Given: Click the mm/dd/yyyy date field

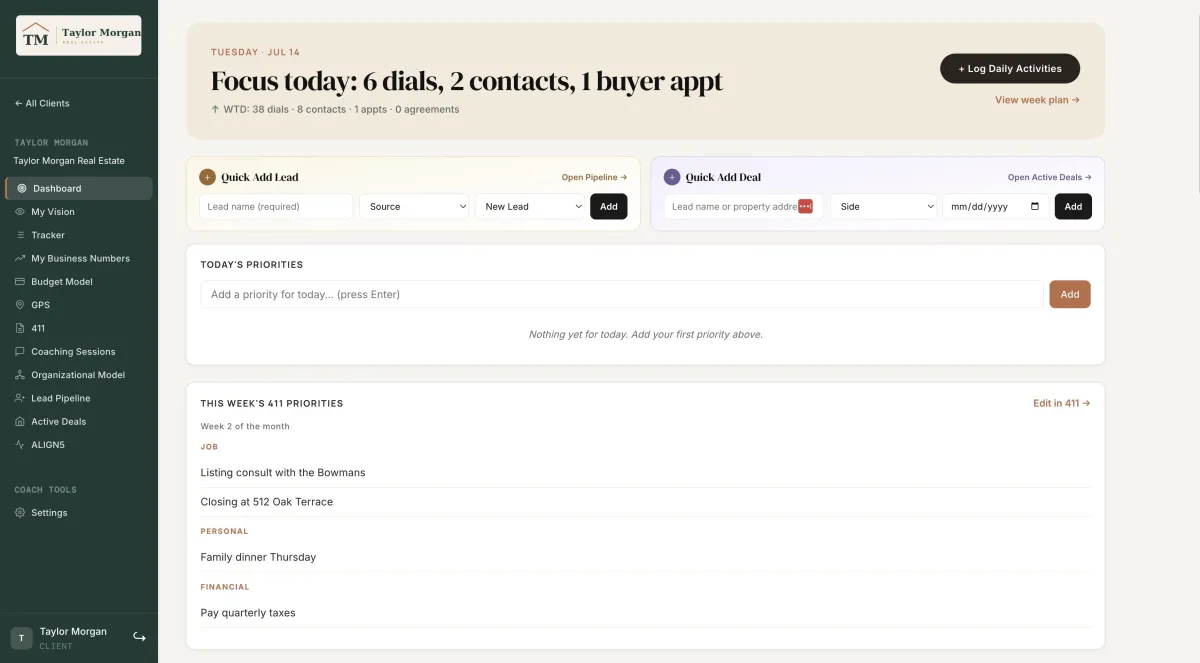Looking at the screenshot, I should click(996, 206).
